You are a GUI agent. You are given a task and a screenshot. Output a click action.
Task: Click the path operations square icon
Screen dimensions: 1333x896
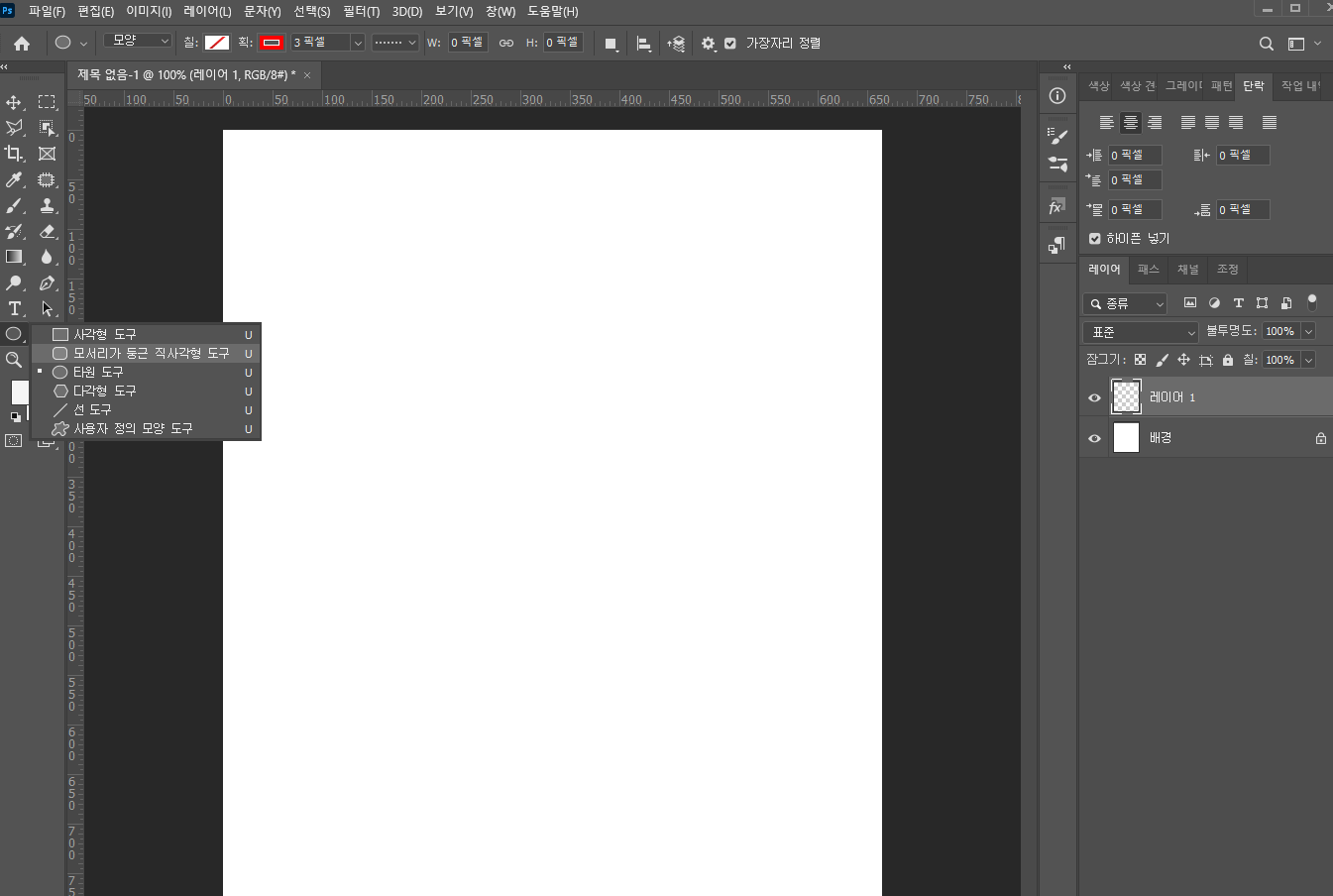point(611,44)
